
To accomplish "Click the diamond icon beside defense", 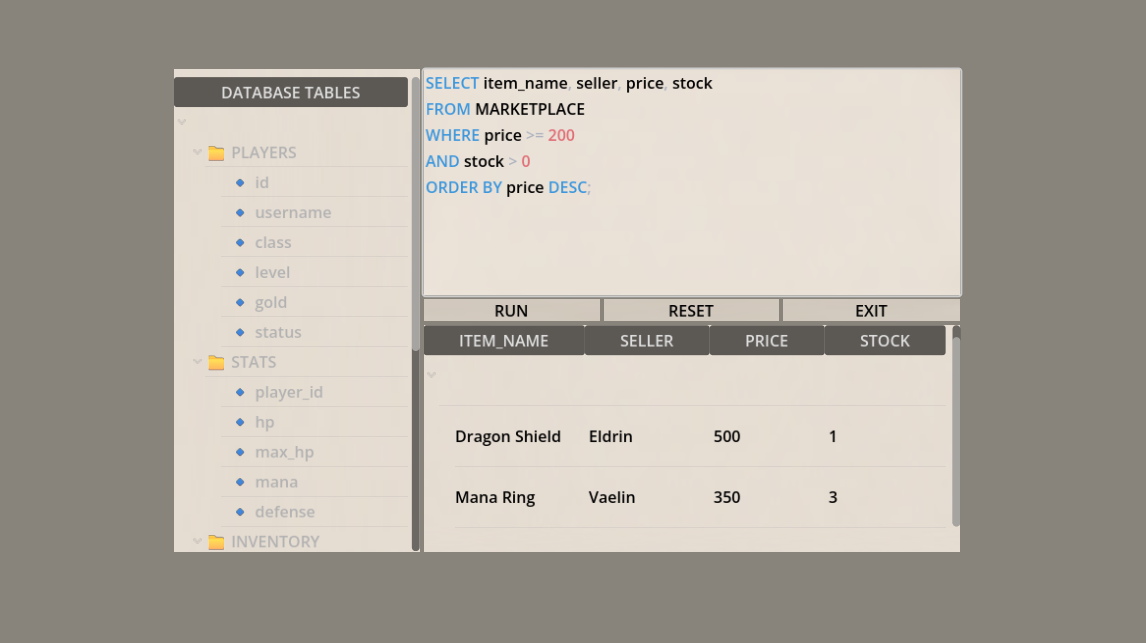I will click(240, 512).
